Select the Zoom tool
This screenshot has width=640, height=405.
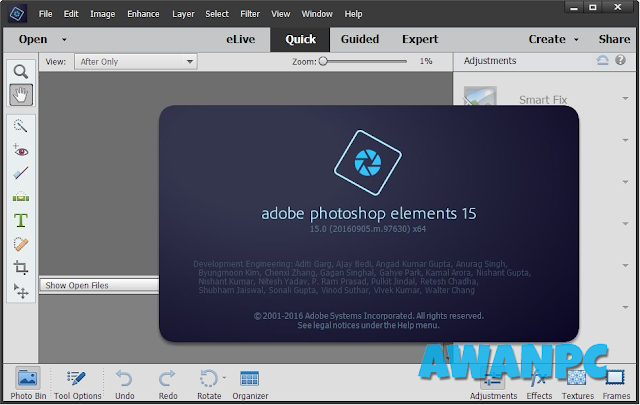[x=21, y=71]
